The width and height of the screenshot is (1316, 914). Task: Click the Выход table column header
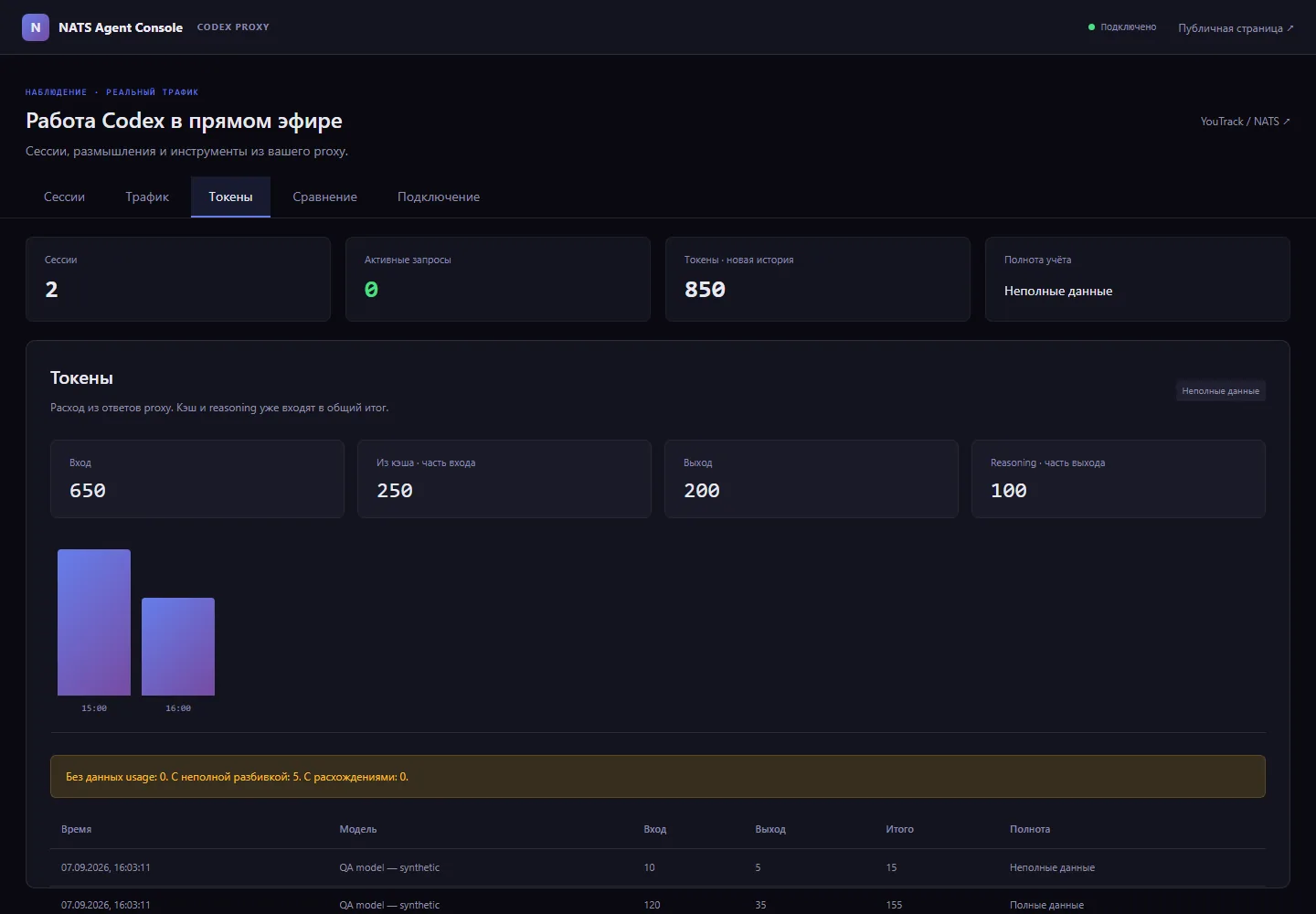point(770,829)
